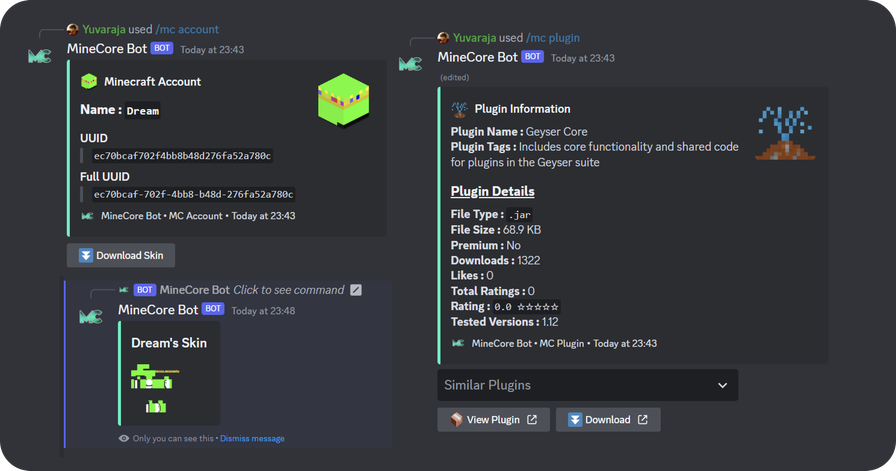
Task: Click the eye icon next to 'Only you can see this'
Action: 124,438
